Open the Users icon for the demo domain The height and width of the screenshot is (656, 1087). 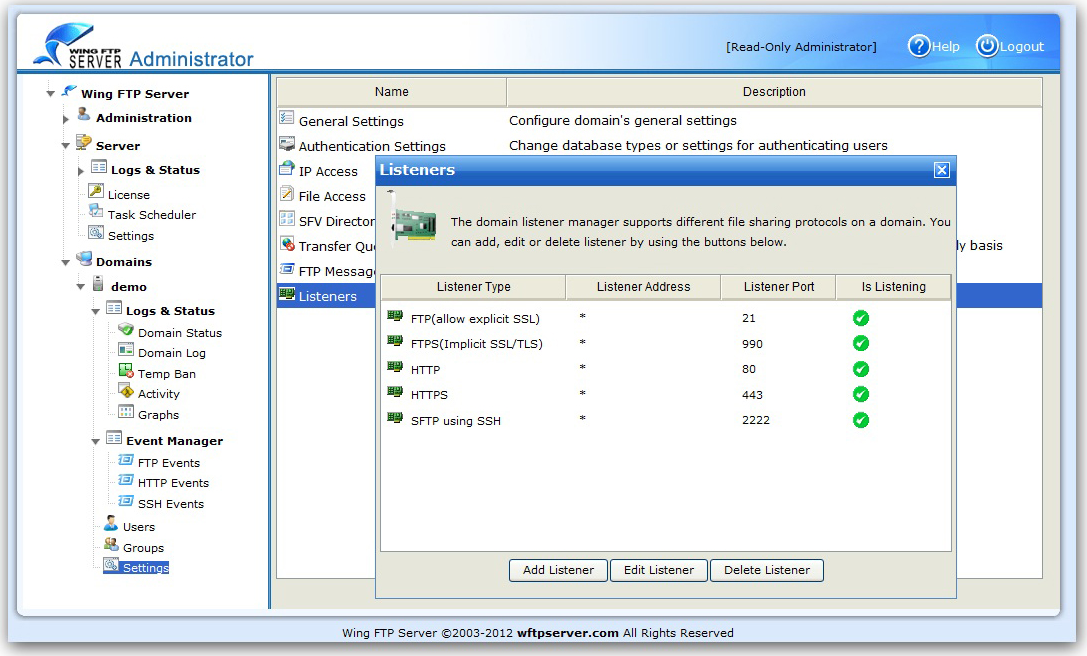tap(113, 526)
